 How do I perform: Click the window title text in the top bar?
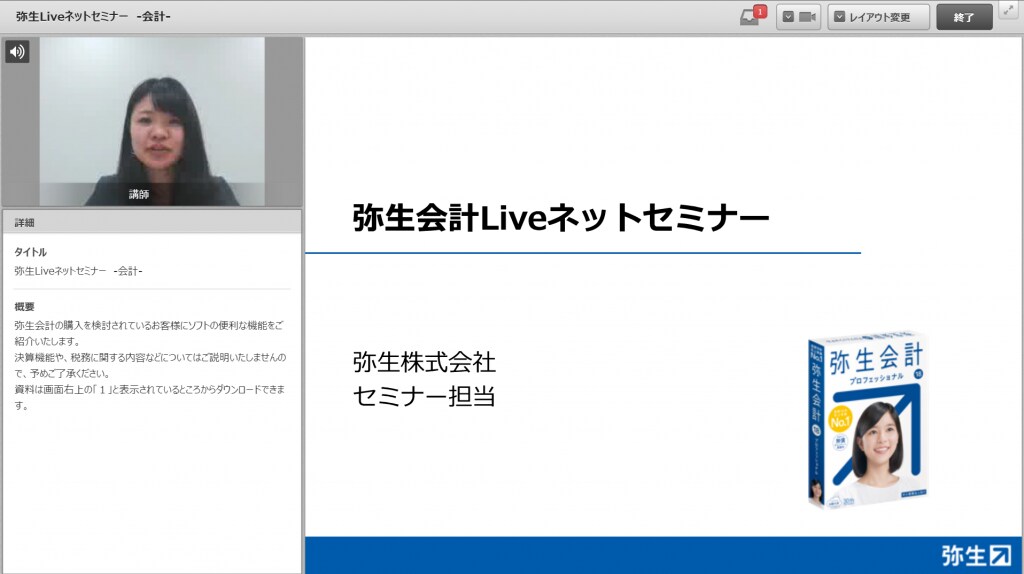pyautogui.click(x=93, y=16)
